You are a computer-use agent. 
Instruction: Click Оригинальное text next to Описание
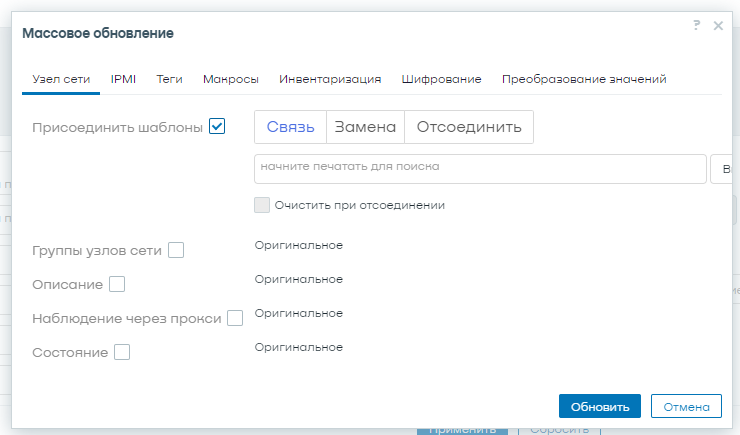299,279
